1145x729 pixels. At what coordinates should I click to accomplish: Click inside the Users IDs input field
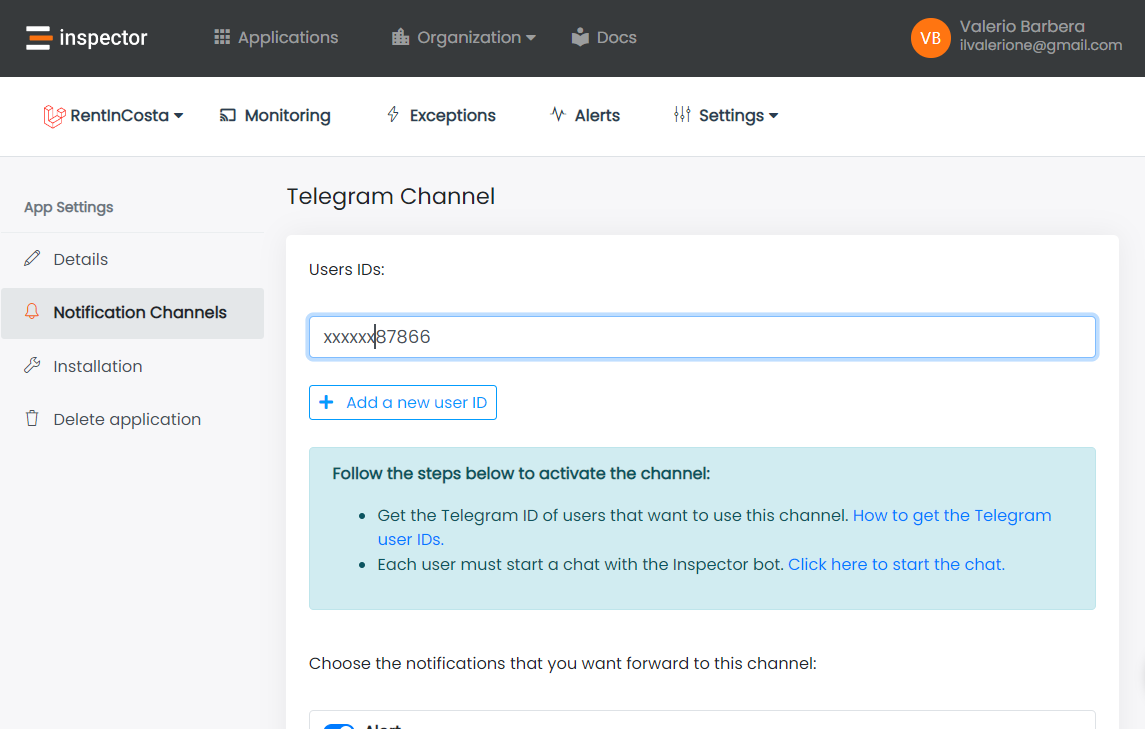click(x=700, y=337)
